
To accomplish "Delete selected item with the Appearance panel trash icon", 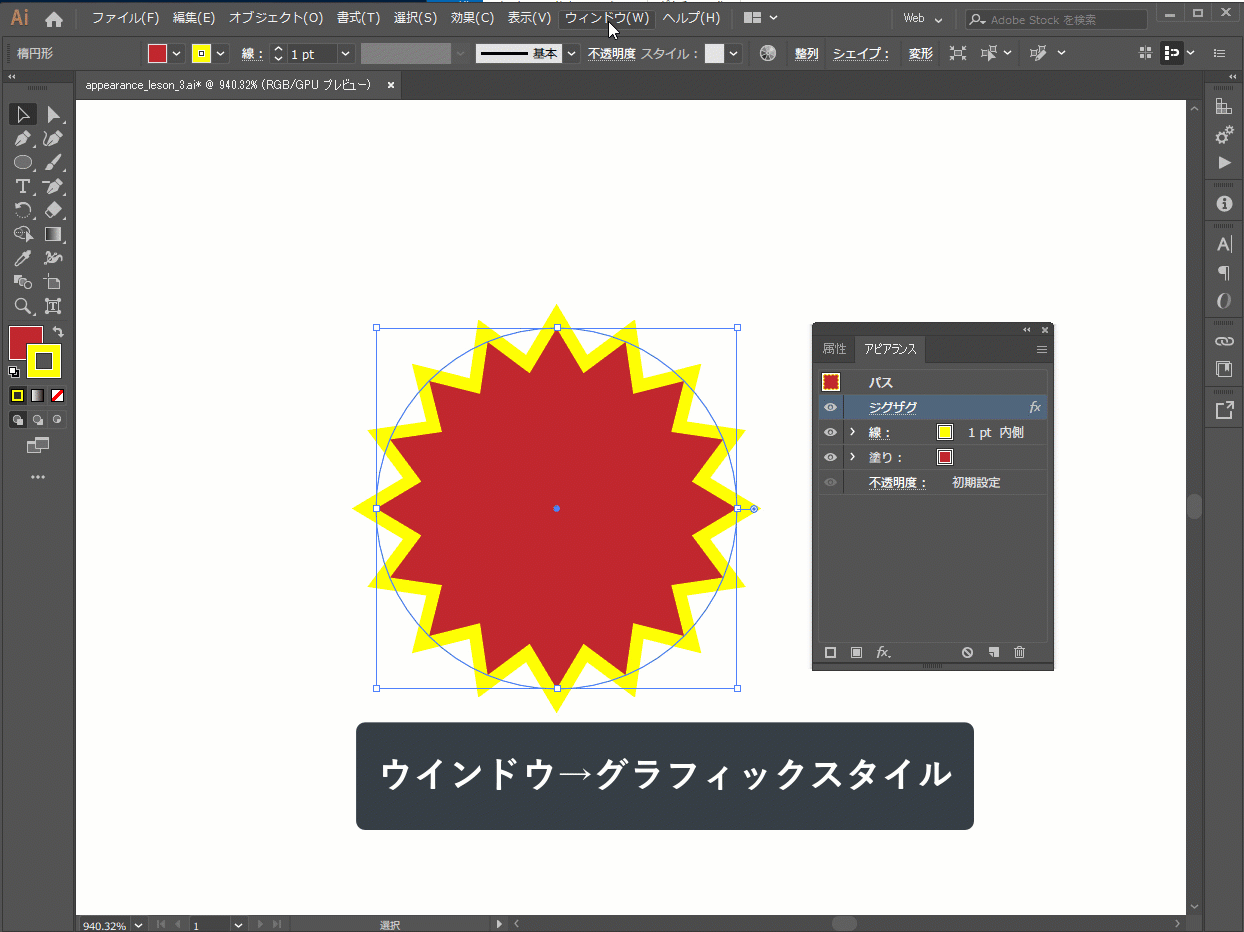I will (1019, 652).
